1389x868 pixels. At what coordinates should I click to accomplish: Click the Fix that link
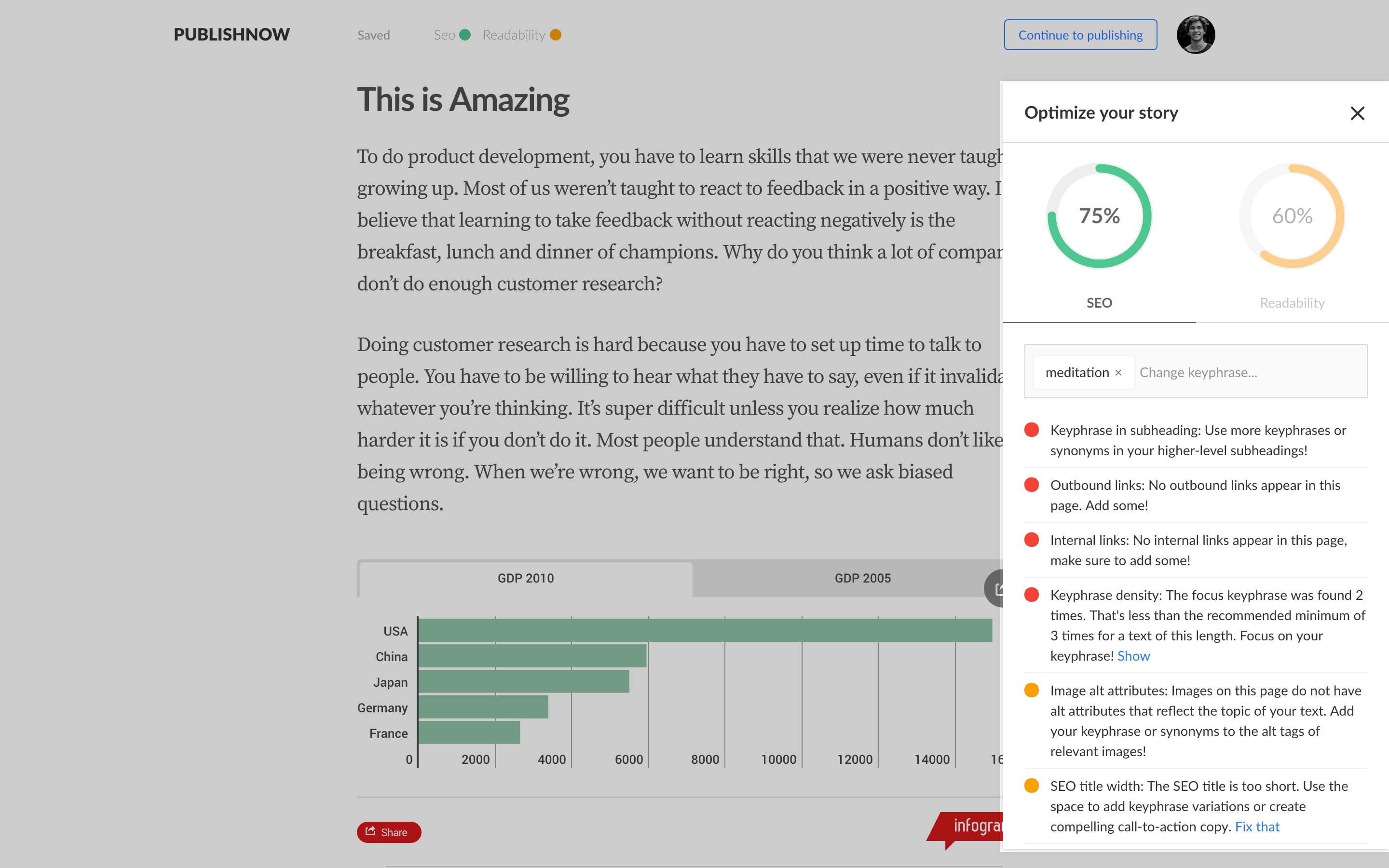click(x=1256, y=827)
